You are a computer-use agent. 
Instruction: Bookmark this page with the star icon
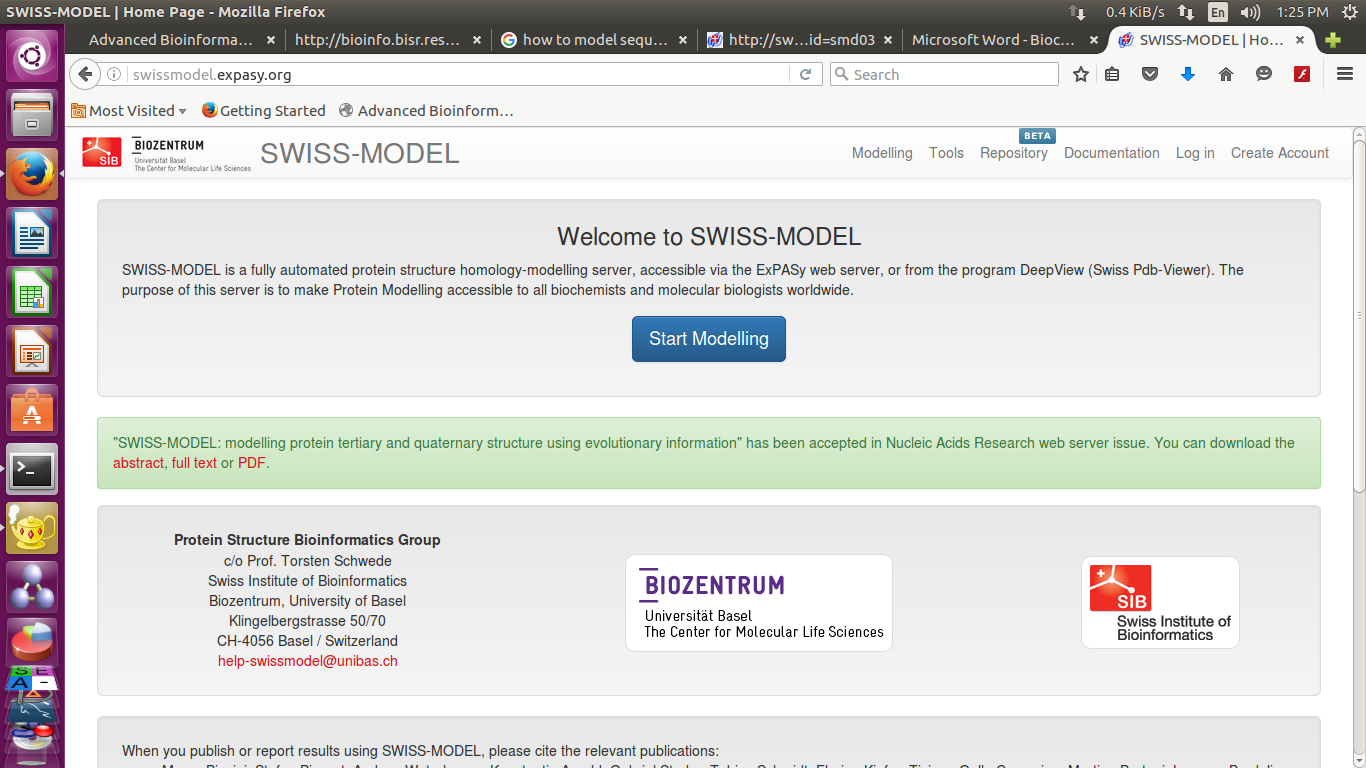click(x=1079, y=74)
